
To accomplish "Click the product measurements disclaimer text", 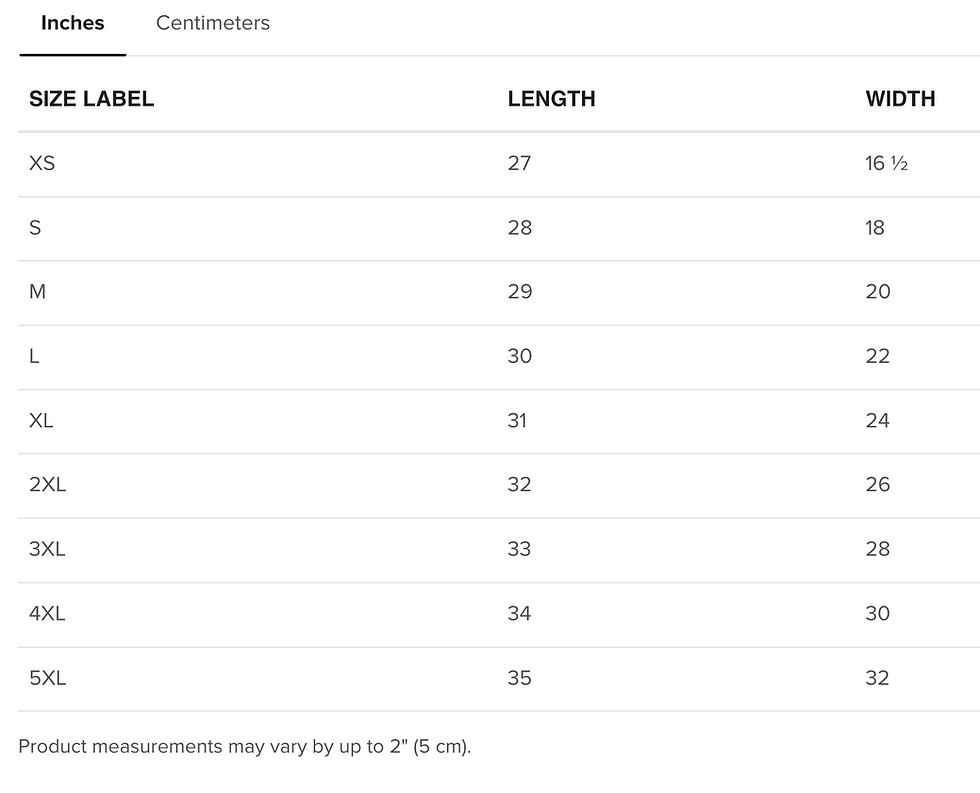I will click(244, 747).
